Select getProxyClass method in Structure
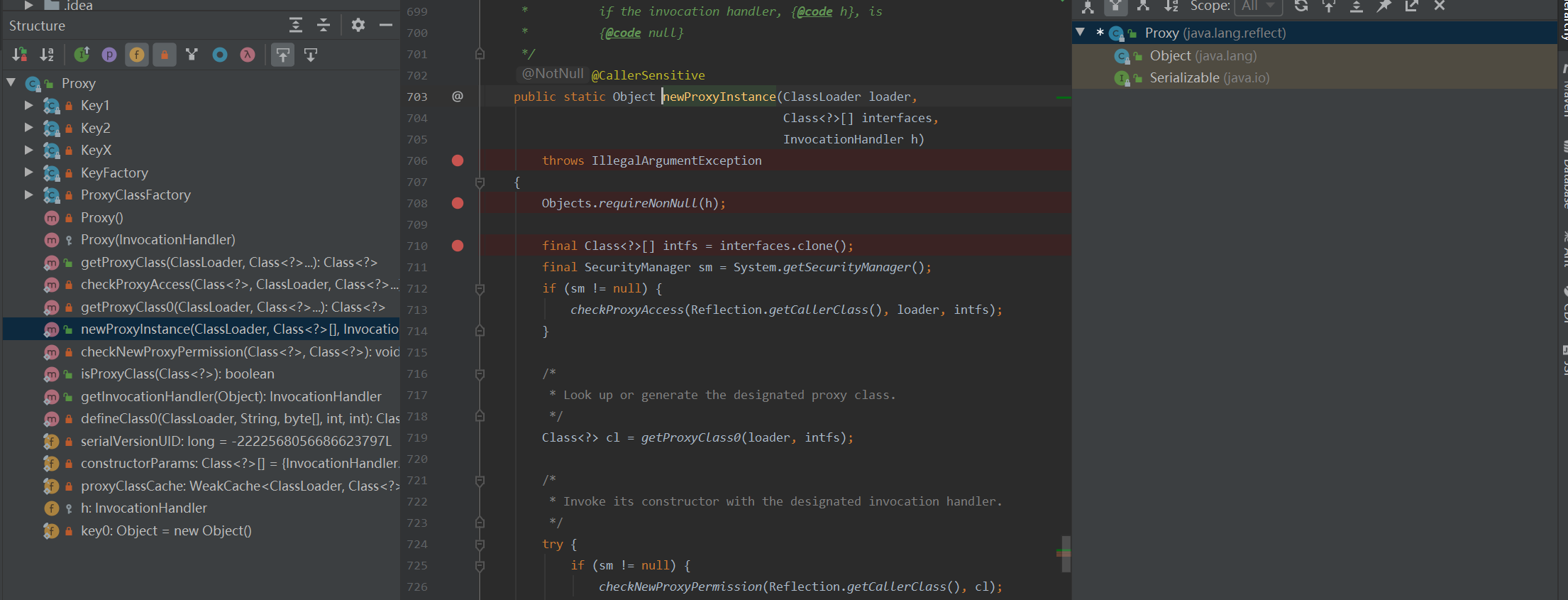1568x600 pixels. pyautogui.click(x=228, y=262)
